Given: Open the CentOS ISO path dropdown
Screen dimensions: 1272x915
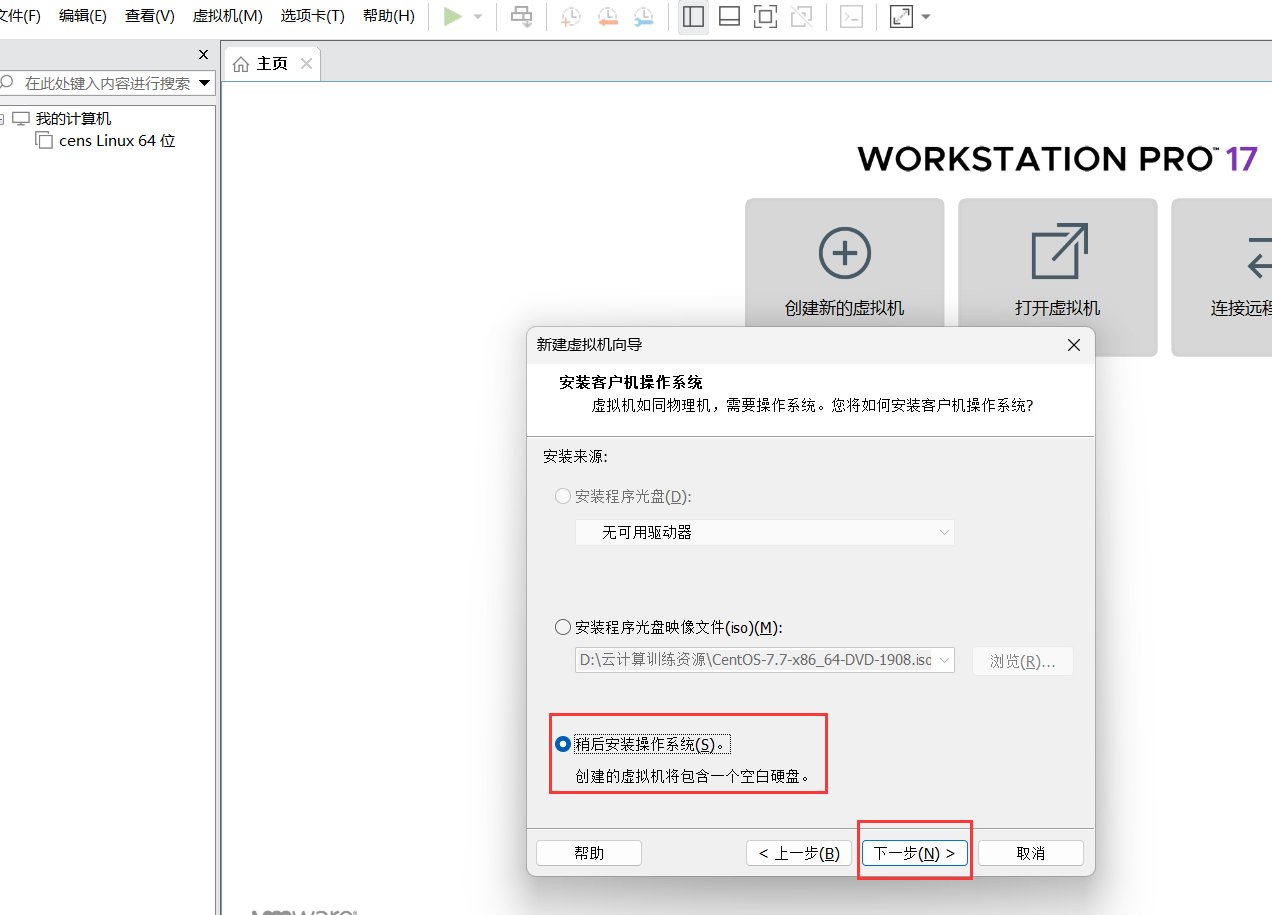Looking at the screenshot, I should (943, 660).
